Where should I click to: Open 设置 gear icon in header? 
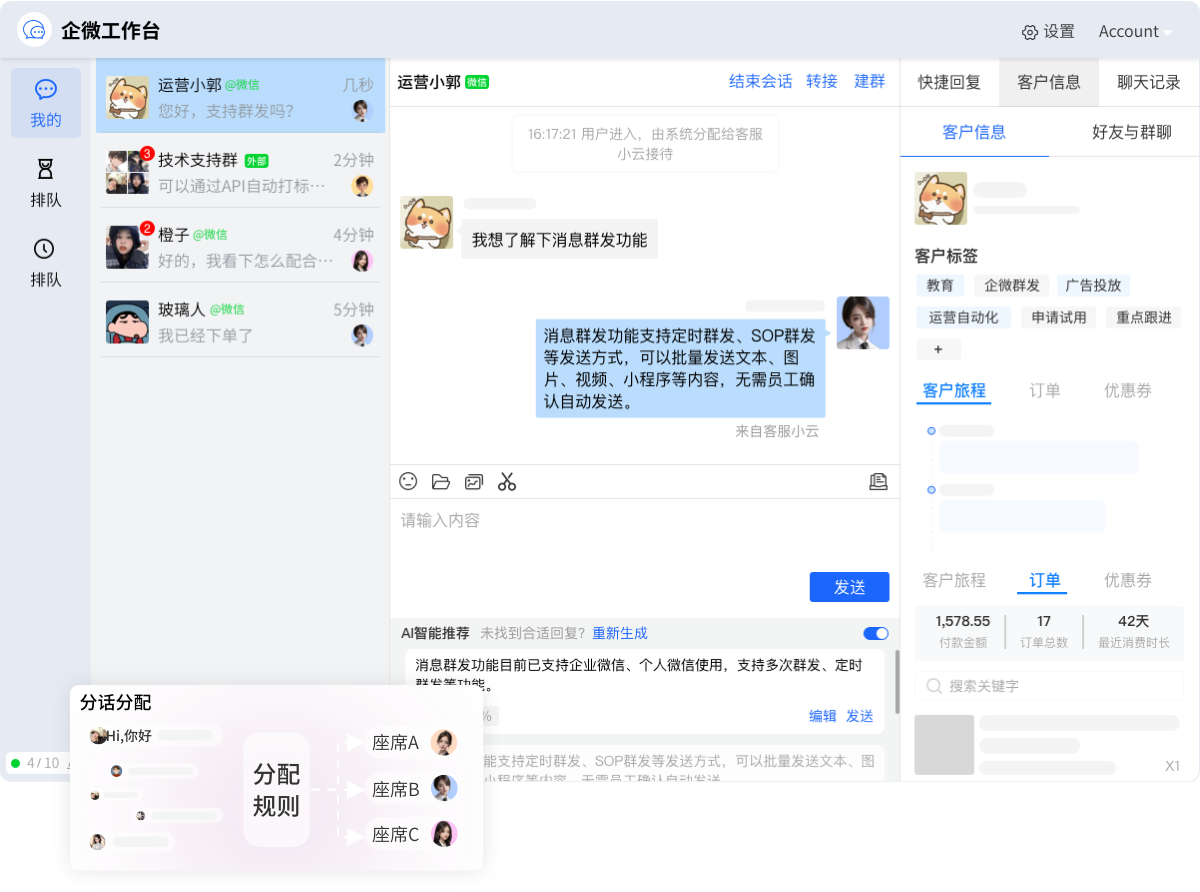point(1030,32)
